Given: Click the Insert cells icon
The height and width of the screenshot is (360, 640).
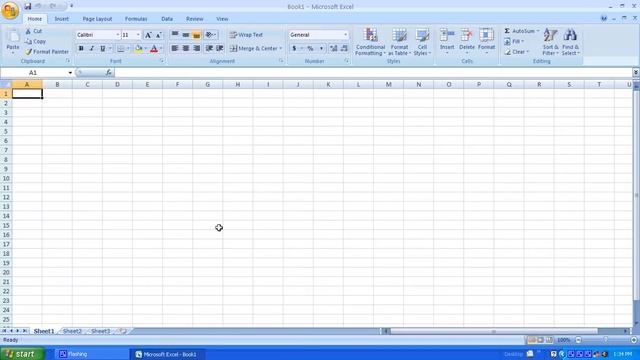Looking at the screenshot, I should (x=447, y=36).
